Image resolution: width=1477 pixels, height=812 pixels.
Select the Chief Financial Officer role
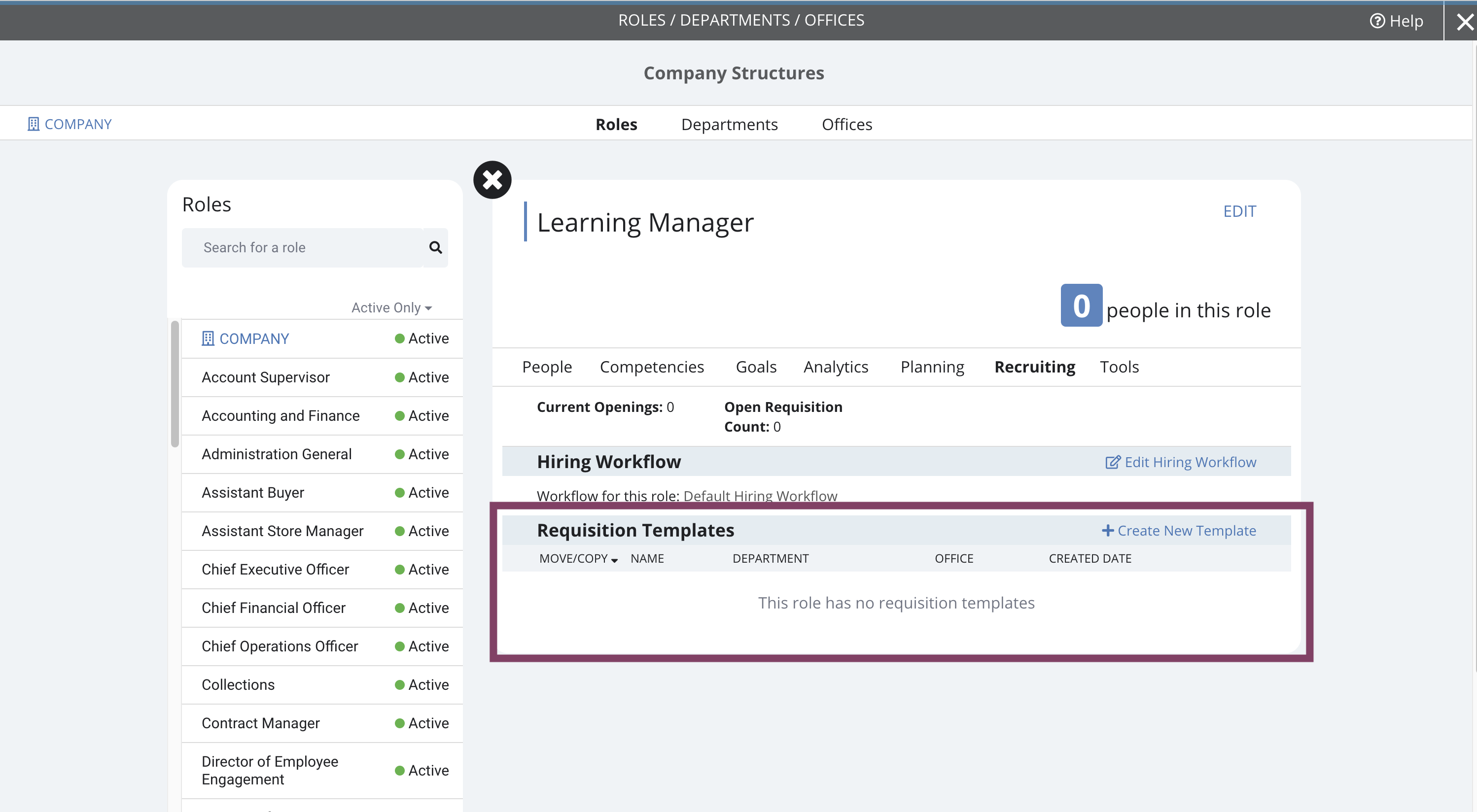(x=321, y=608)
